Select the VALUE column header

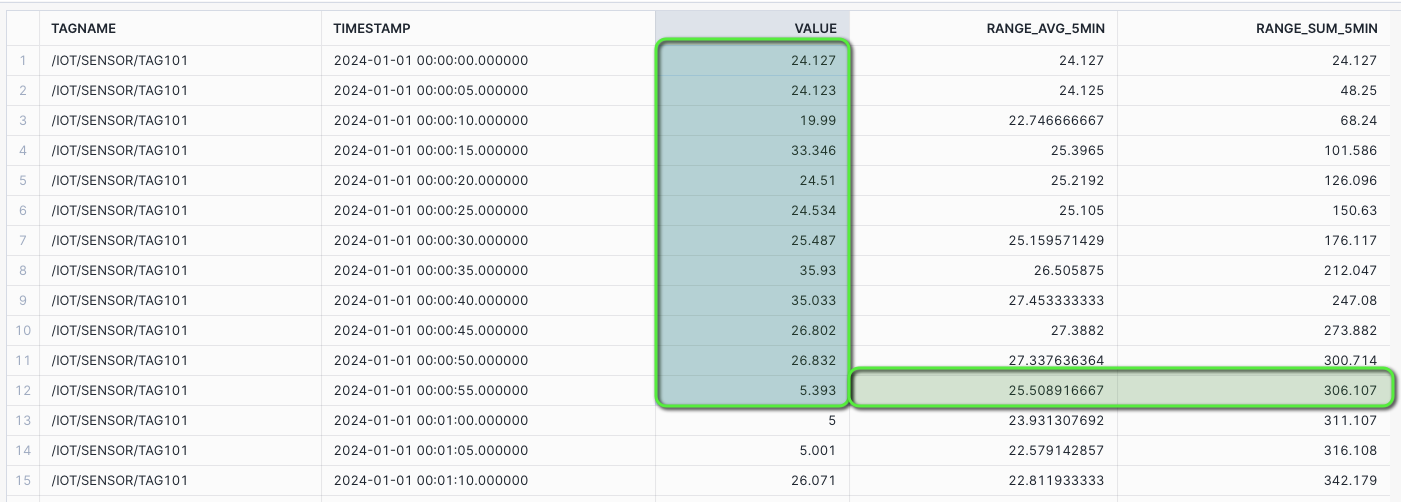[x=752, y=28]
